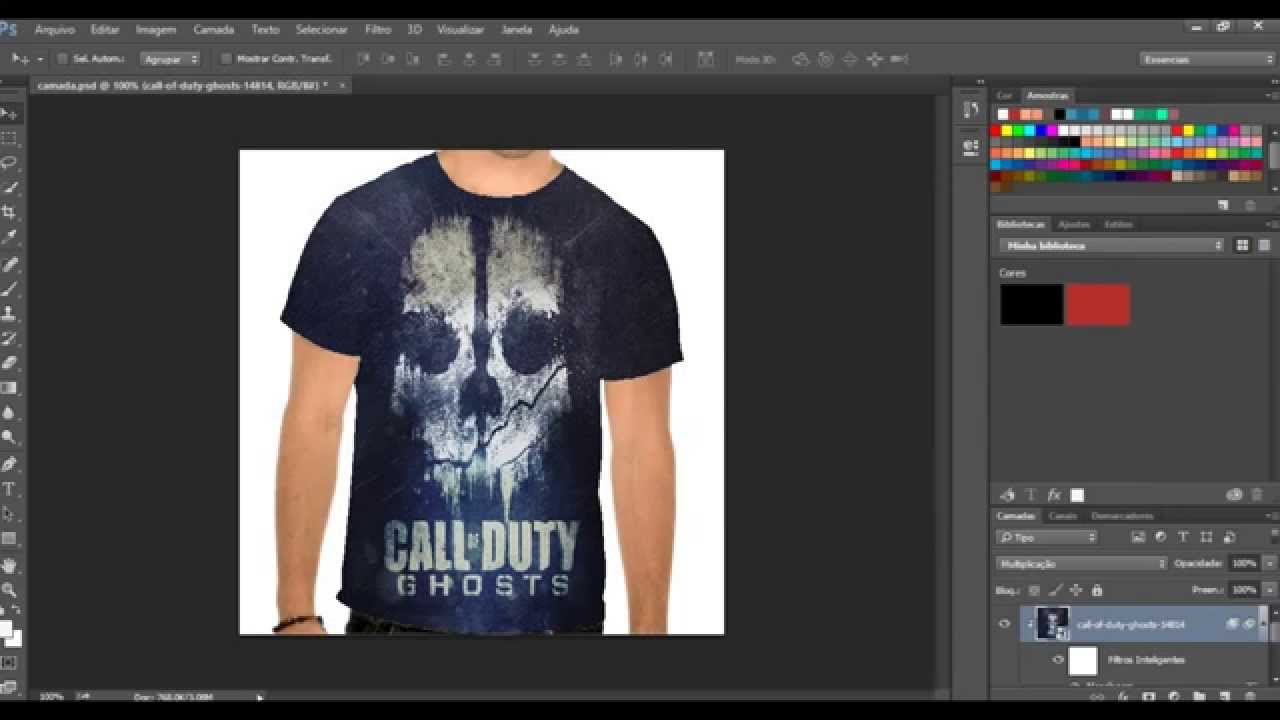This screenshot has height=720, width=1280.
Task: Select the Eyedropper tool
Action: [x=9, y=237]
